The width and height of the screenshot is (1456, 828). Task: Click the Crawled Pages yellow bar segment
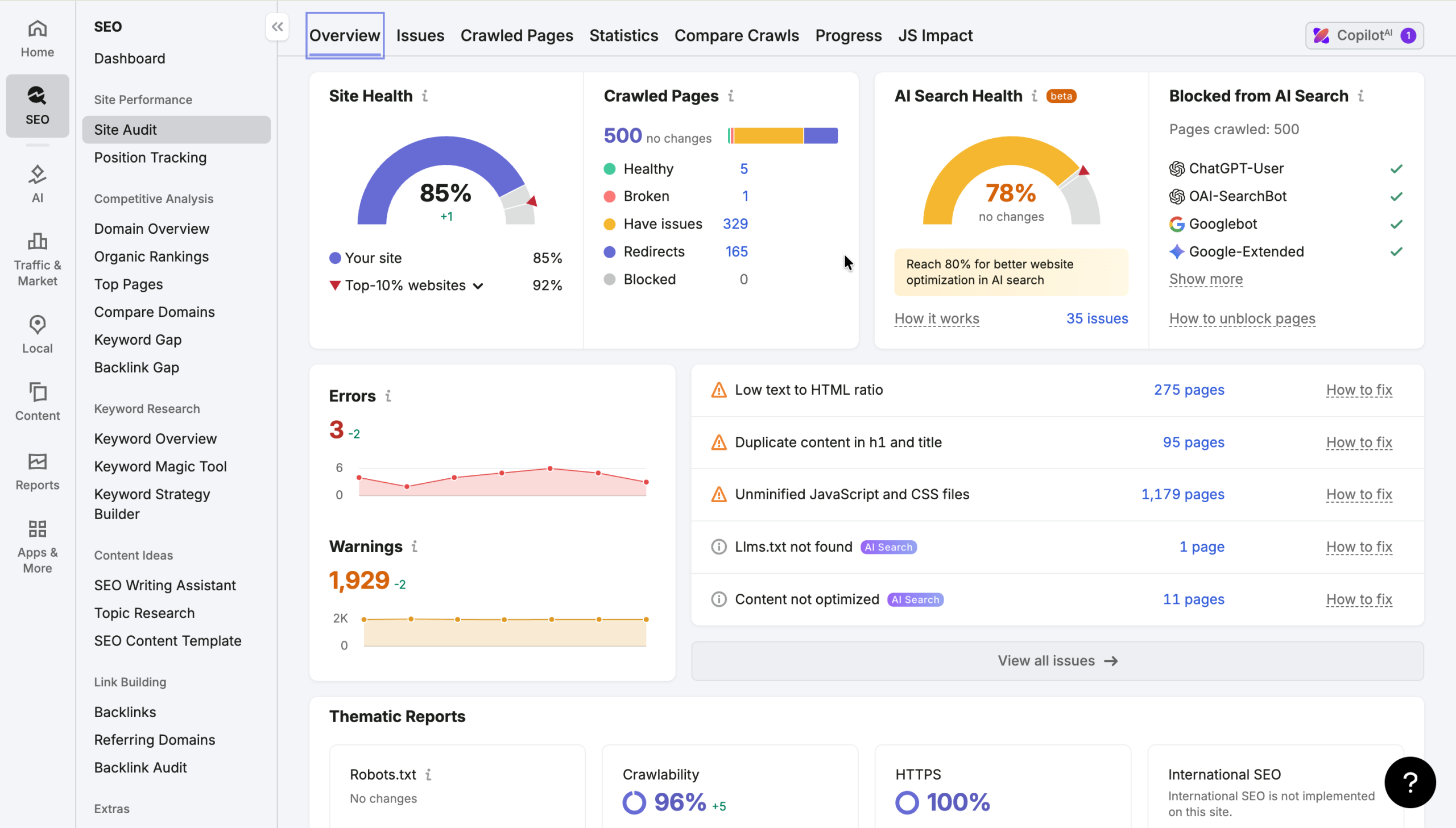[768, 136]
